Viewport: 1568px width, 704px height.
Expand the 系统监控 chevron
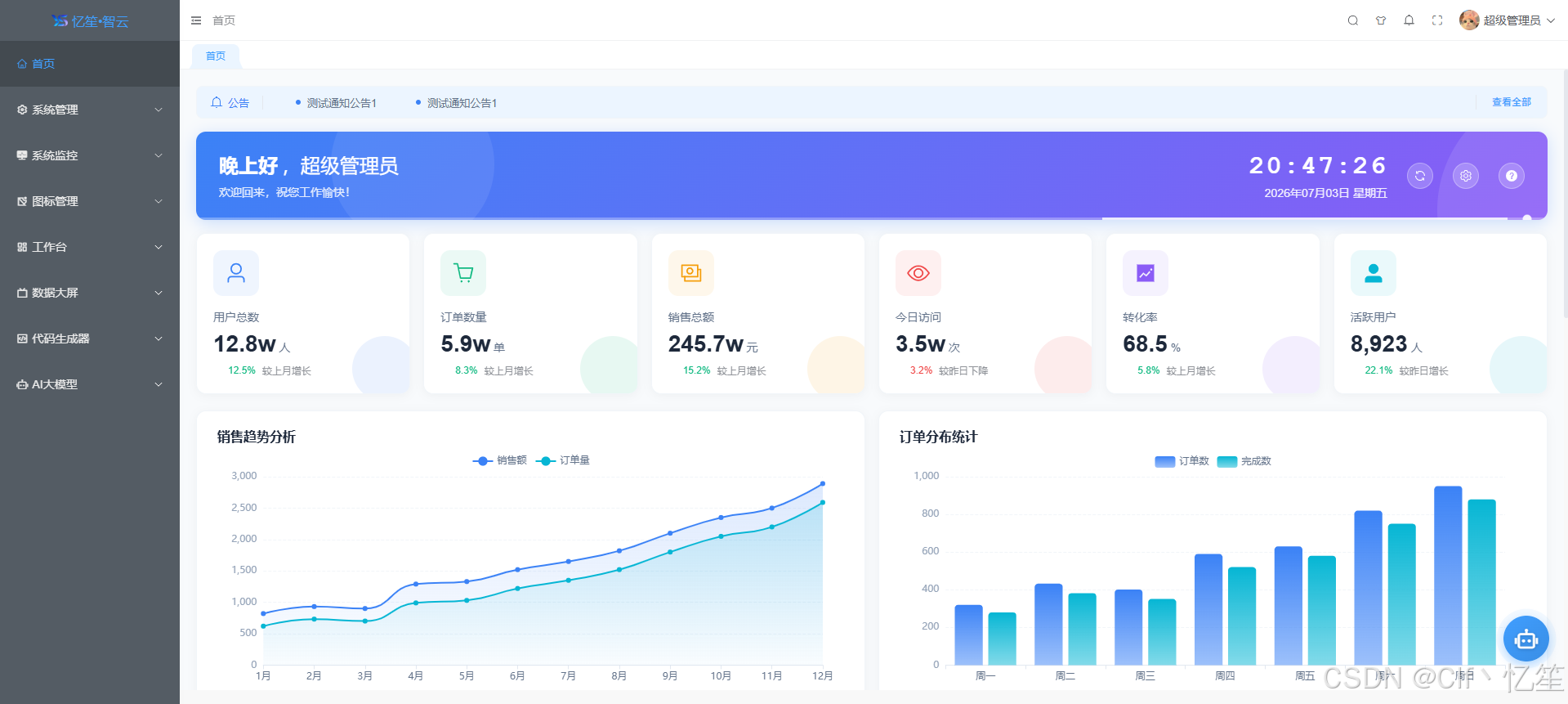coord(159,155)
